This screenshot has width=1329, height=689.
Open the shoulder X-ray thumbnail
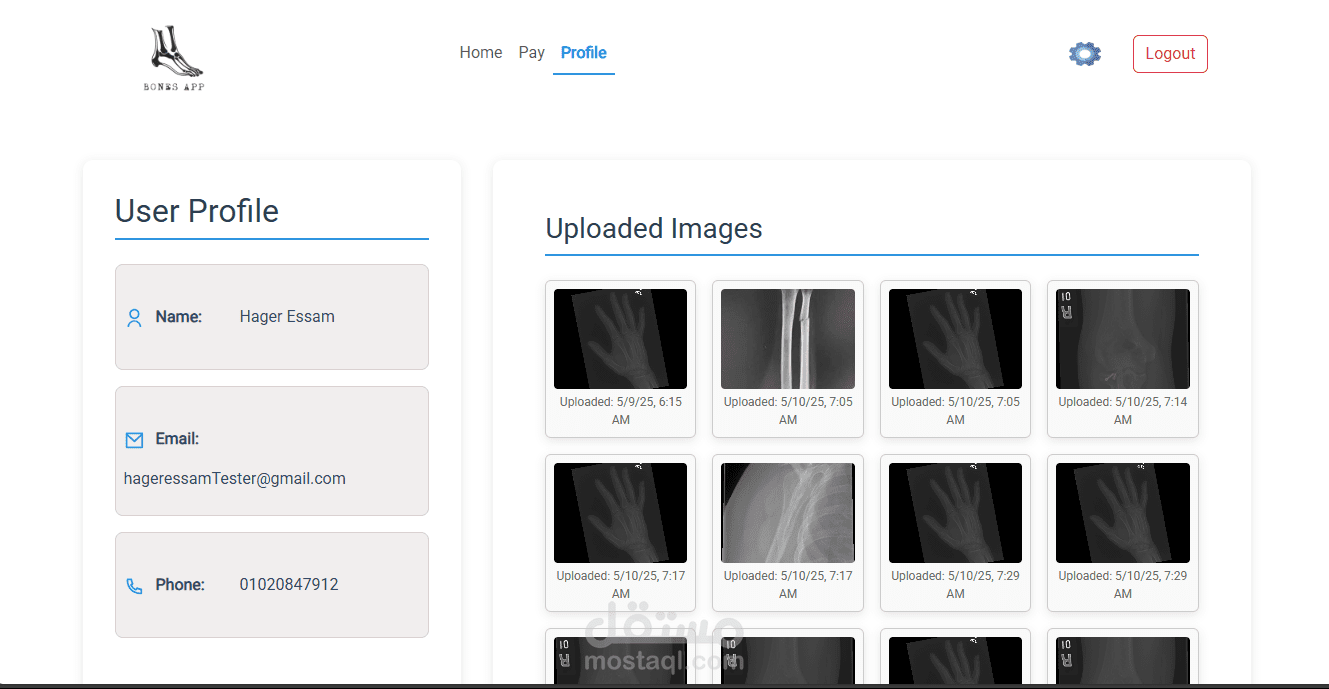[788, 513]
